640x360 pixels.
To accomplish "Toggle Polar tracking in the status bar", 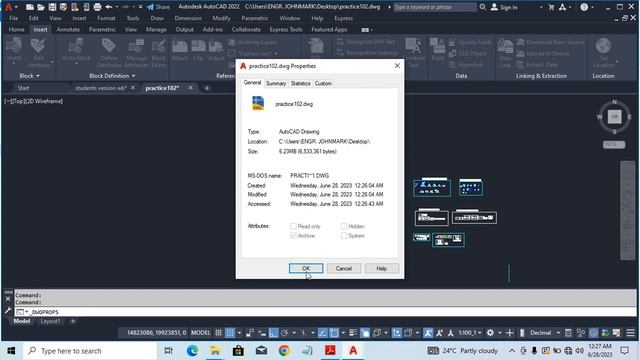I will click(x=284, y=333).
